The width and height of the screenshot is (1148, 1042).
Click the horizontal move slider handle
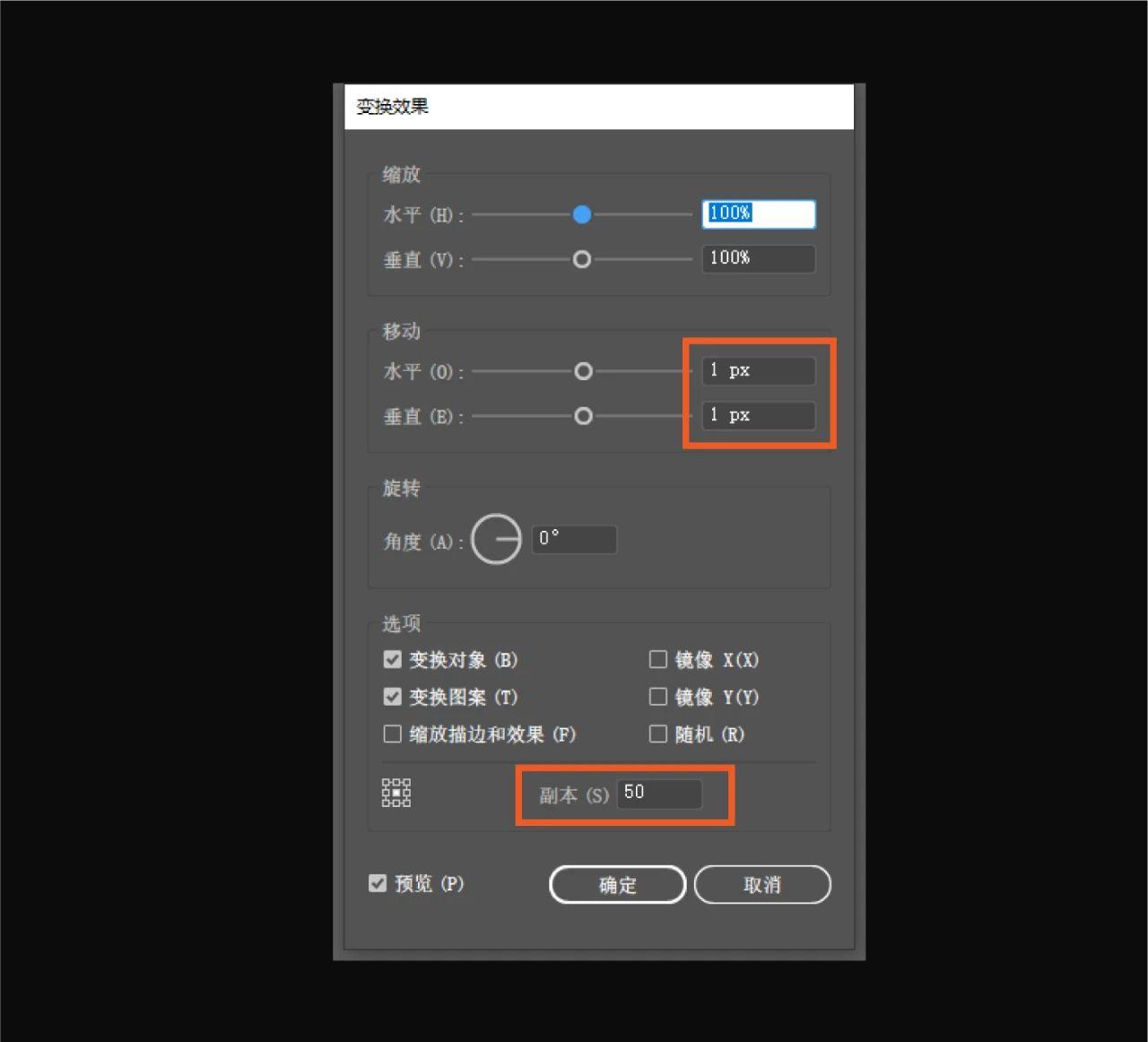583,371
